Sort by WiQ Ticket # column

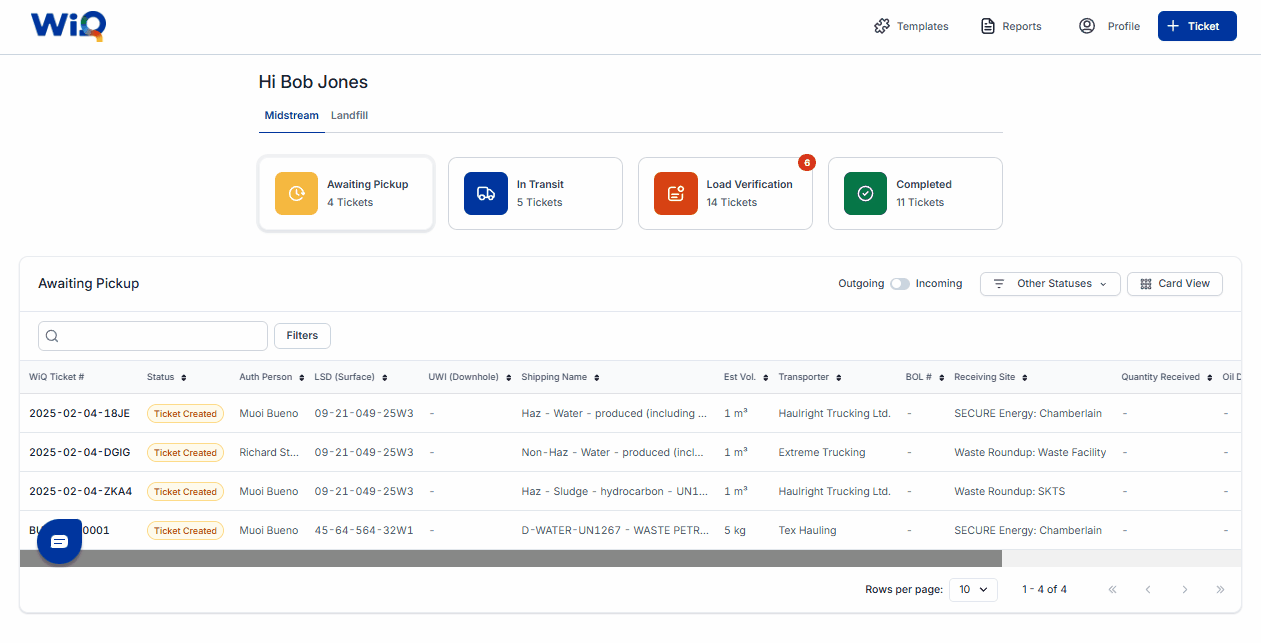pyautogui.click(x=57, y=377)
